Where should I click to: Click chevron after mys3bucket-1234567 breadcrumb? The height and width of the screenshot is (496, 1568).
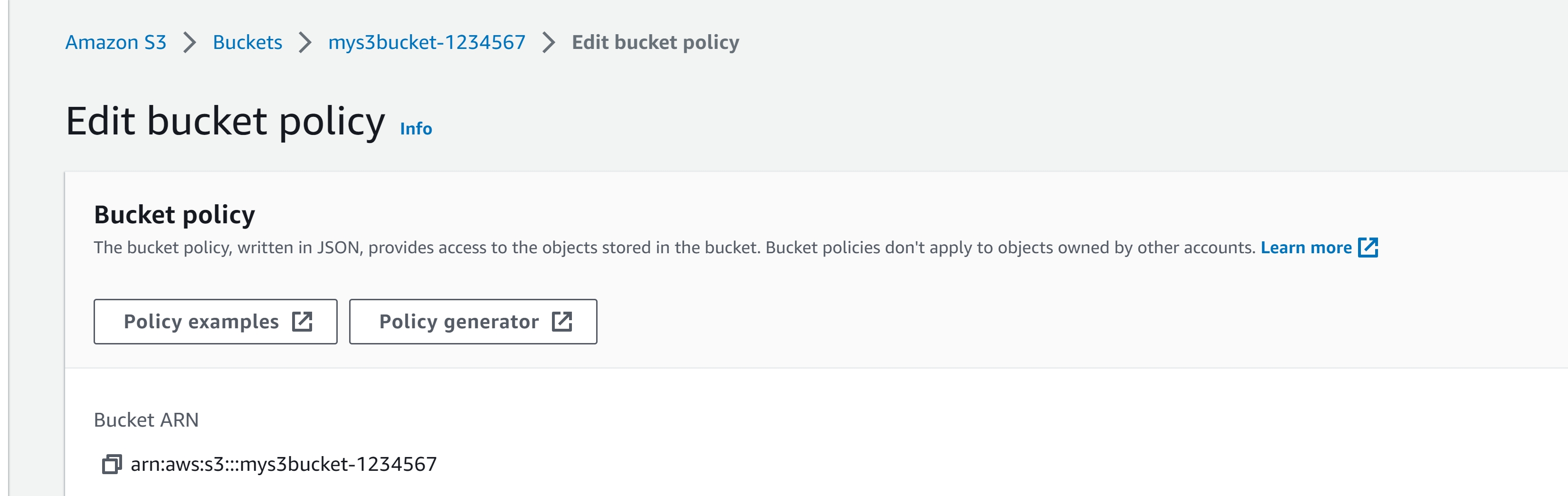click(x=549, y=43)
